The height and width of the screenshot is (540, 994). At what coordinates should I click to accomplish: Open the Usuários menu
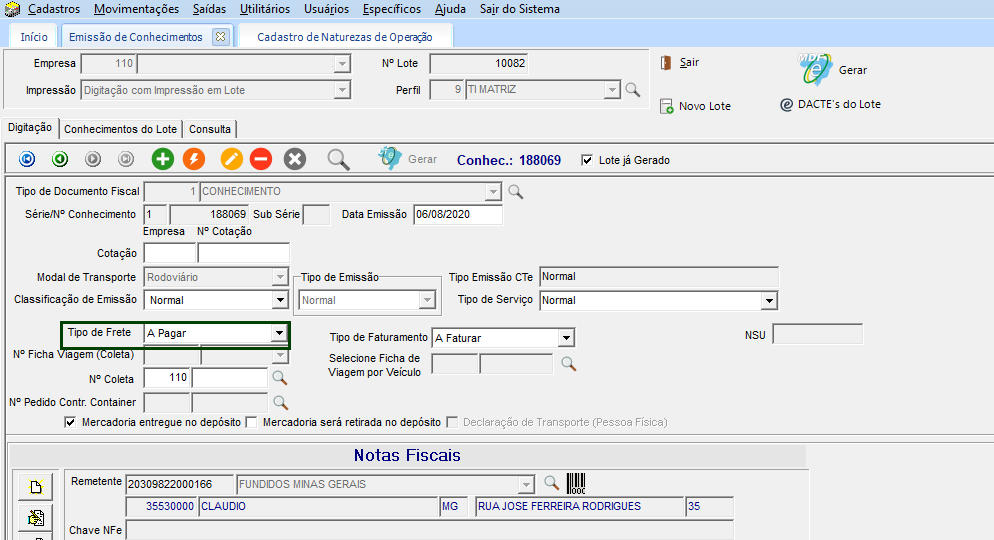326,9
